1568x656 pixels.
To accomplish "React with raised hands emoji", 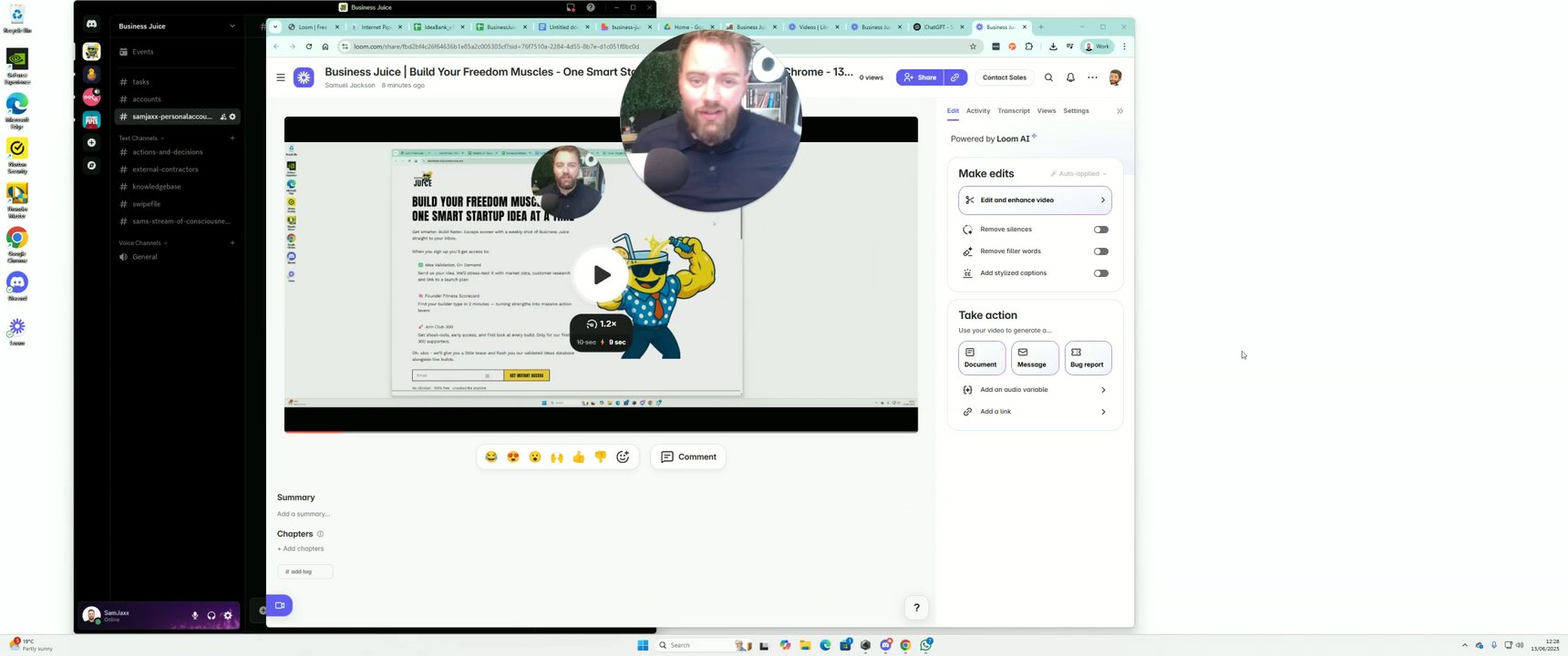I will click(557, 457).
